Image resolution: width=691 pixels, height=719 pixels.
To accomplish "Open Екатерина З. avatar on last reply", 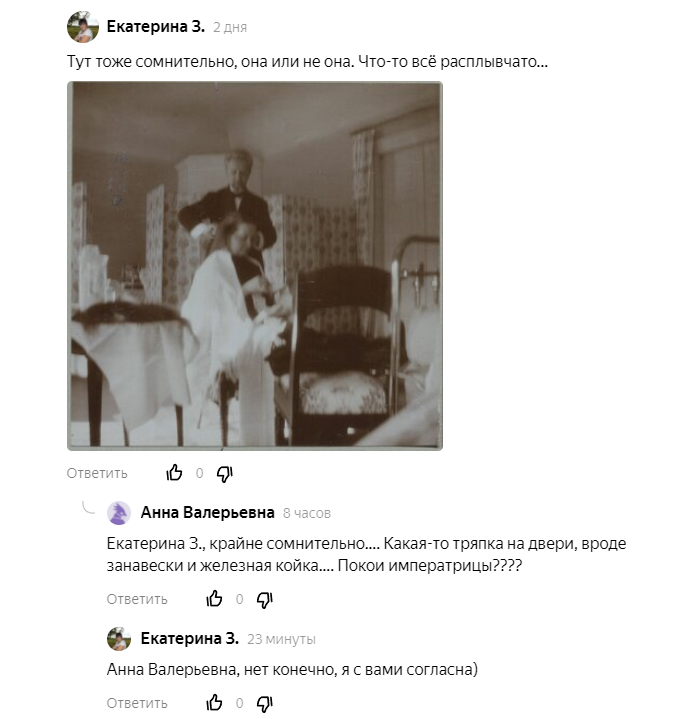I will click(x=119, y=639).
